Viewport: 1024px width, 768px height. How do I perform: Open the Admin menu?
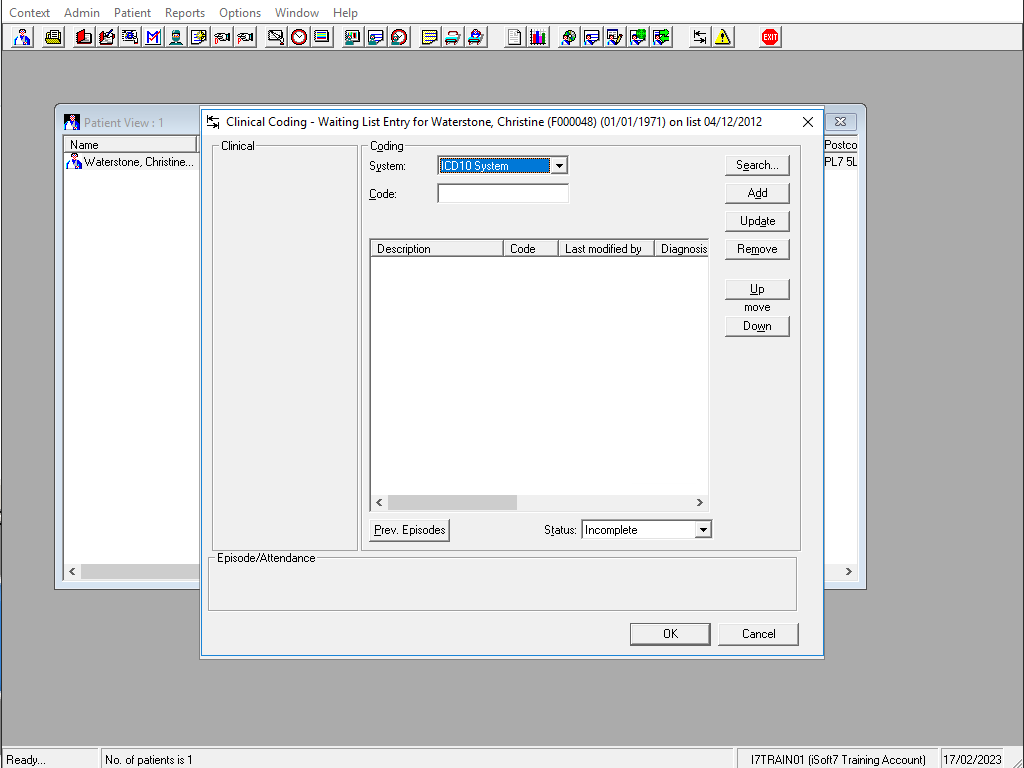pos(82,12)
